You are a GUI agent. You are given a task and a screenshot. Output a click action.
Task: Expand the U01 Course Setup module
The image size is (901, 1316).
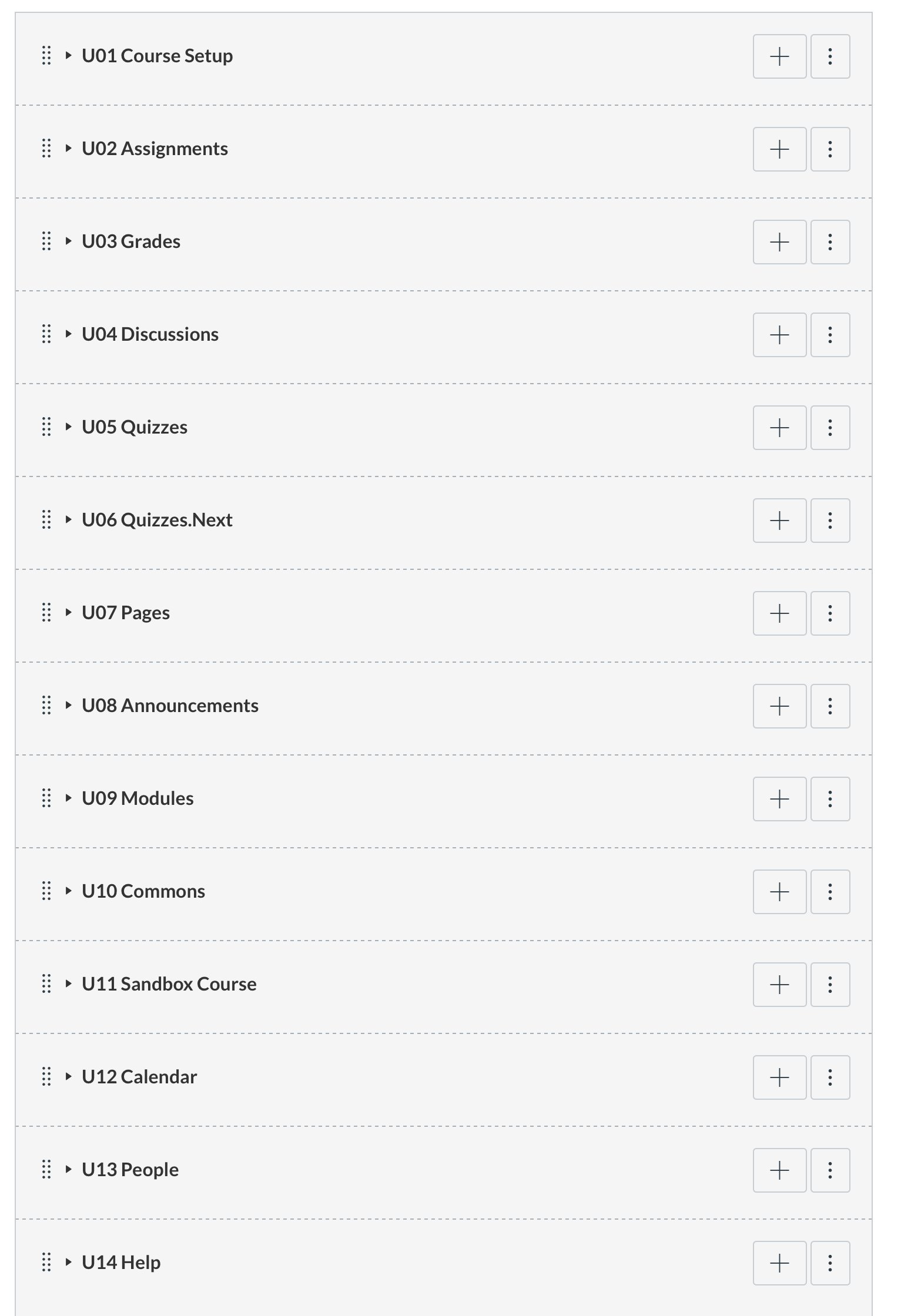pyautogui.click(x=68, y=56)
